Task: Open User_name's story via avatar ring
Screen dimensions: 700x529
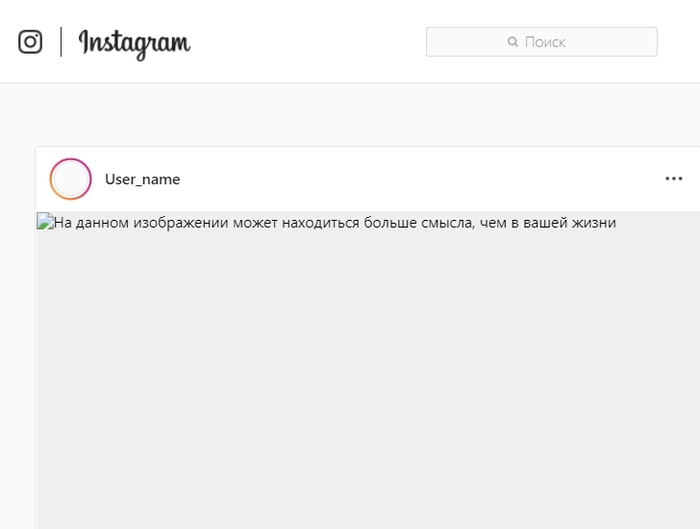Action: (x=71, y=179)
